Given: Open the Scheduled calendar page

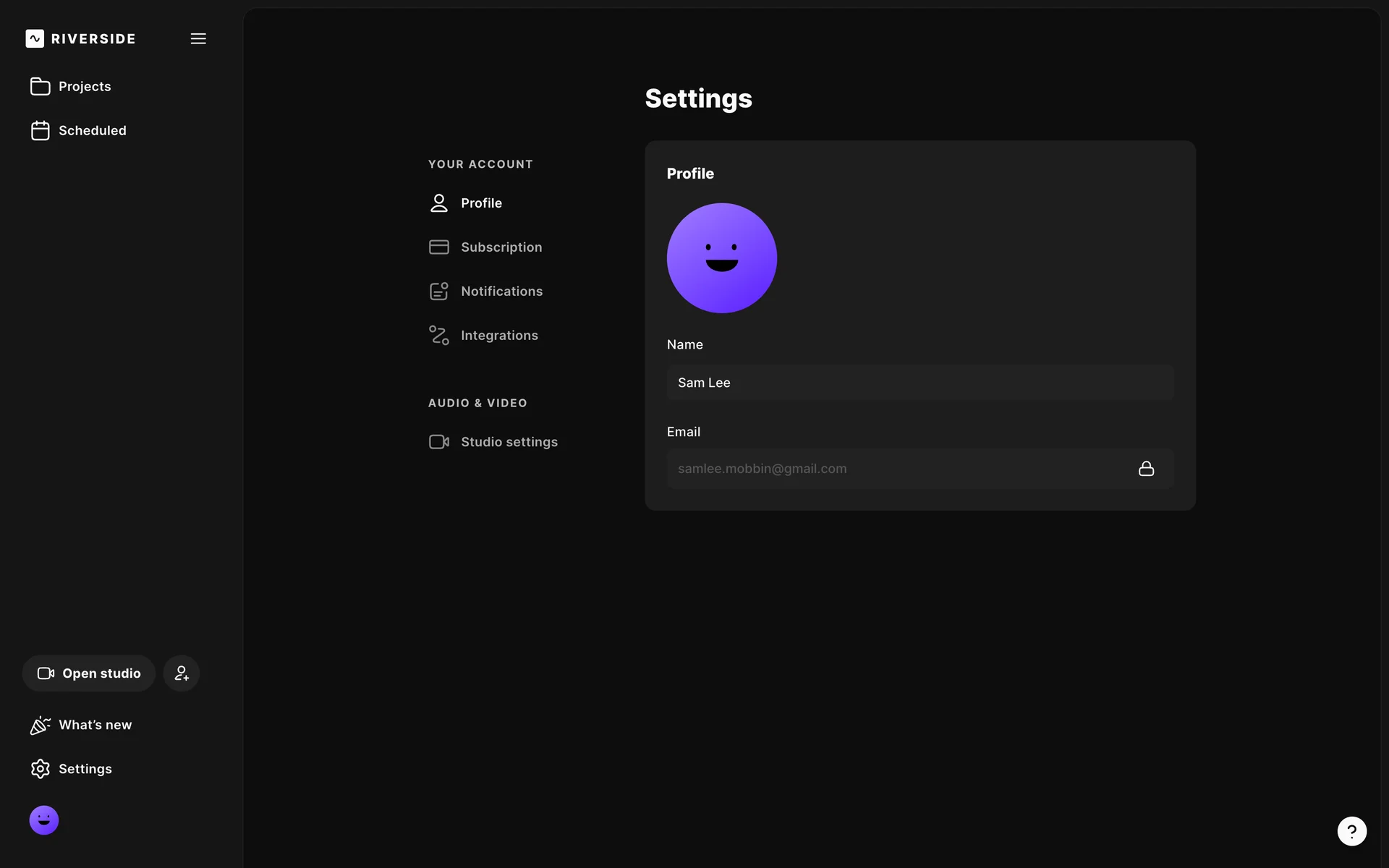Looking at the screenshot, I should 92,131.
